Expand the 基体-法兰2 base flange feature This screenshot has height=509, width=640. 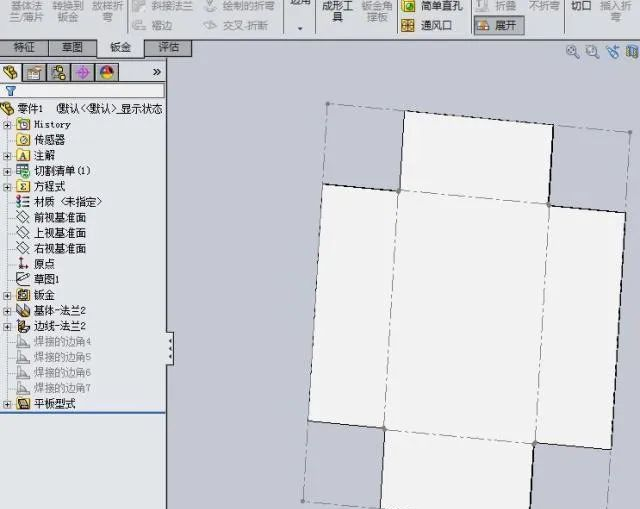7,311
